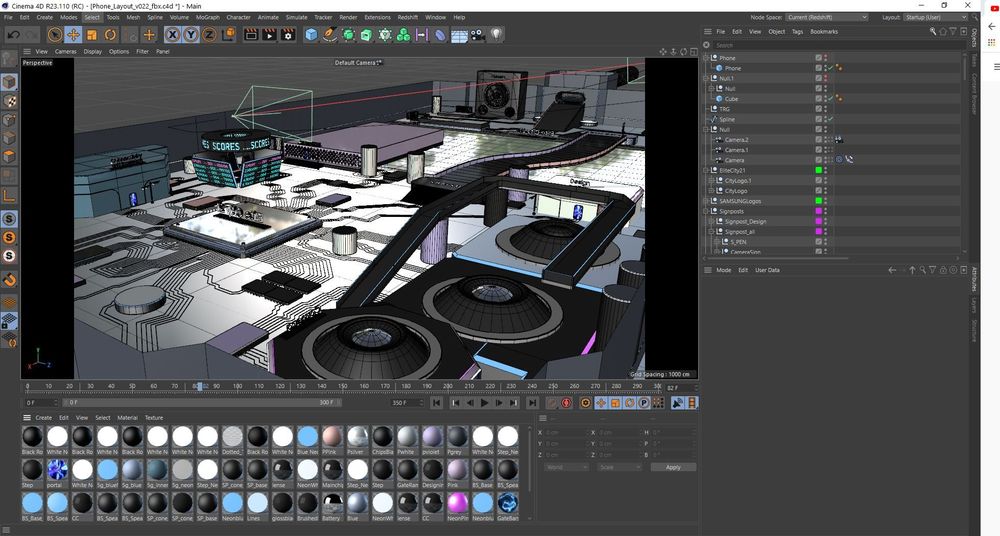
Task: Toggle the X-axis lock
Action: 172,35
